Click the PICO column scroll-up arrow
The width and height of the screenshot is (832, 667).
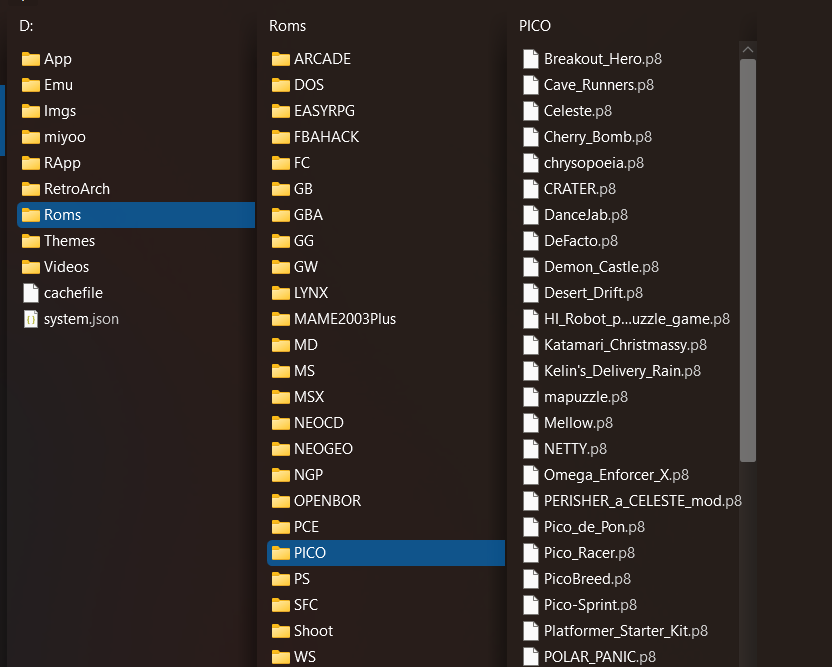pos(748,50)
